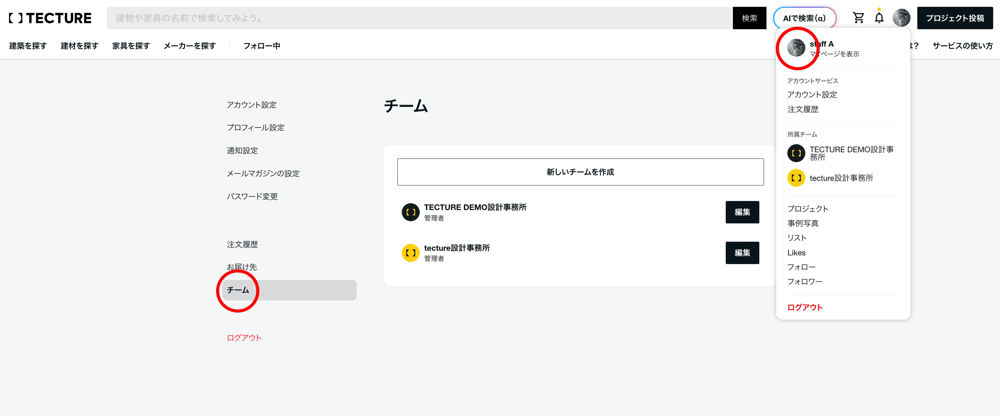Click the 検索 search button
This screenshot has width=1000, height=416.
point(749,18)
